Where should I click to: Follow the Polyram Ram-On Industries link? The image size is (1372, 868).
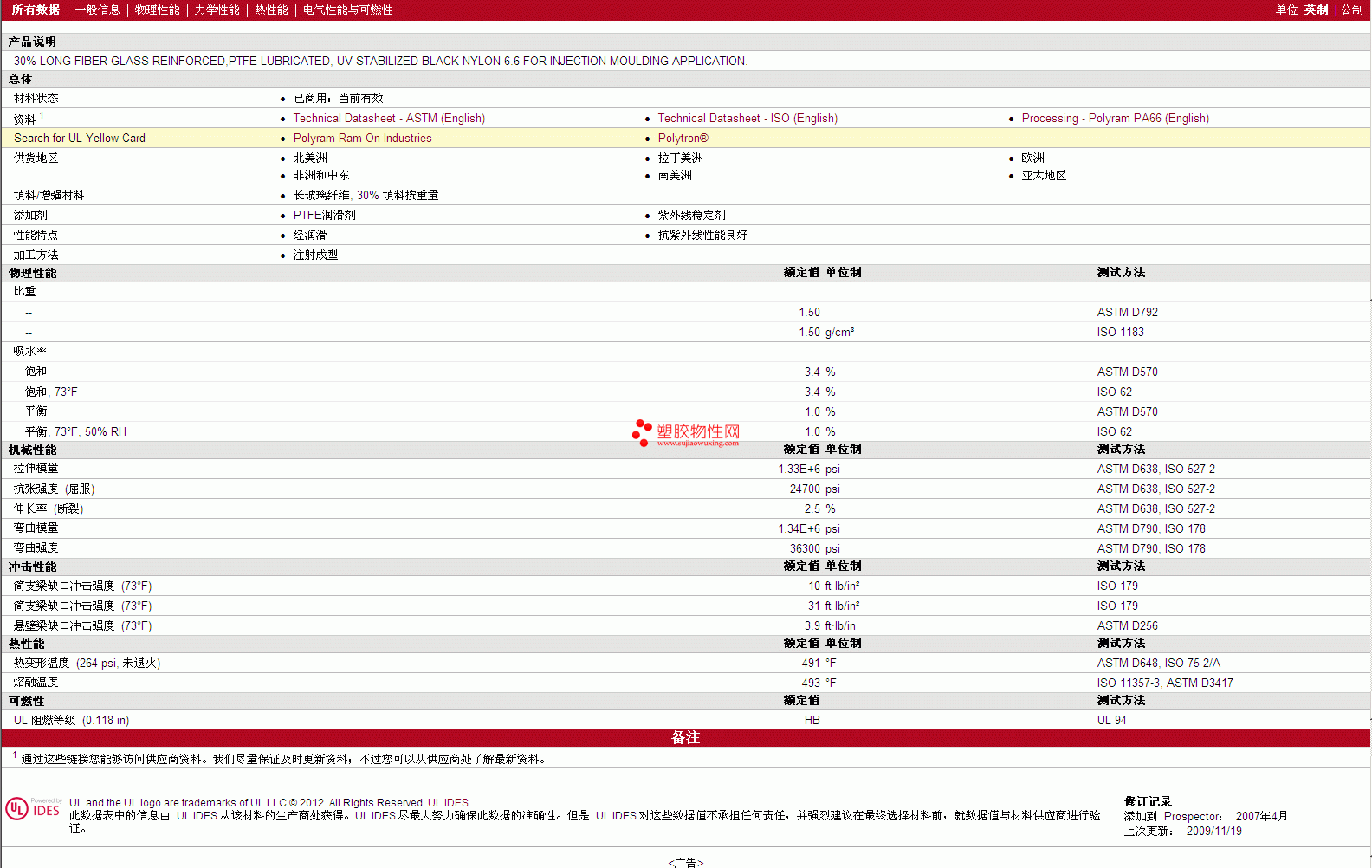(362, 139)
